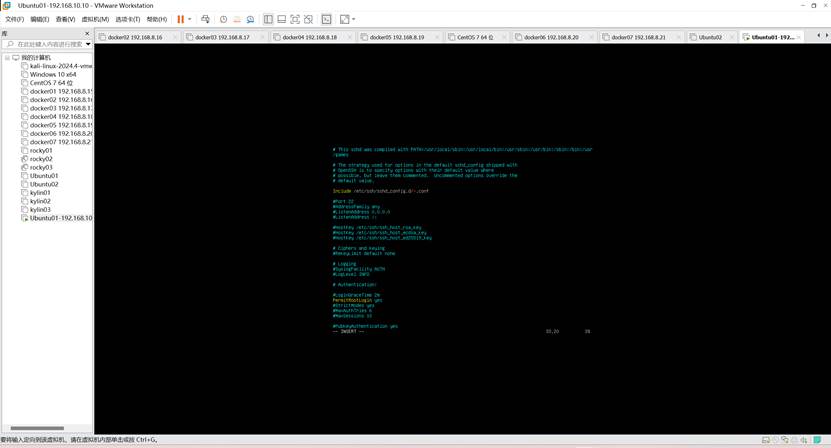
Task: Select rocky01 in library tree
Action: 41,151
